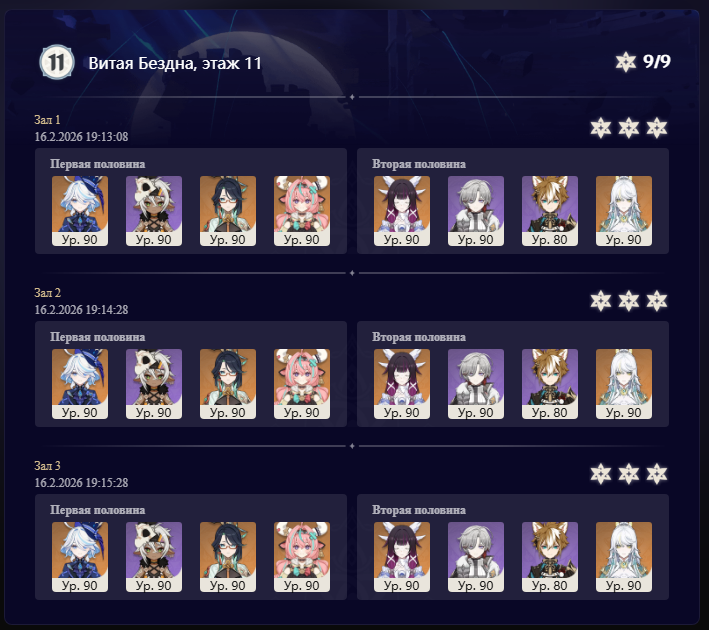Click third star of Зал 2 rating
Screen dimensions: 709x630
pos(657,301)
